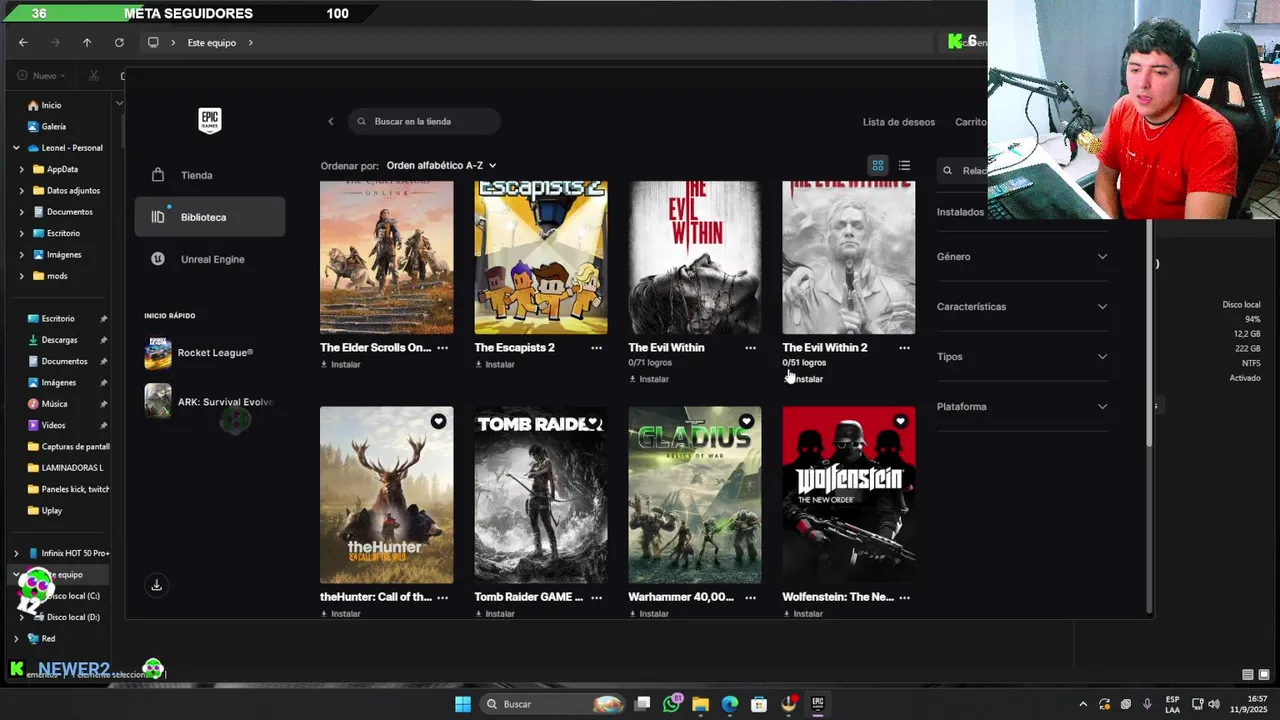Viewport: 1280px width, 720px height.
Task: Select Disco local (D:) in Explorer
Action: click(x=72, y=617)
